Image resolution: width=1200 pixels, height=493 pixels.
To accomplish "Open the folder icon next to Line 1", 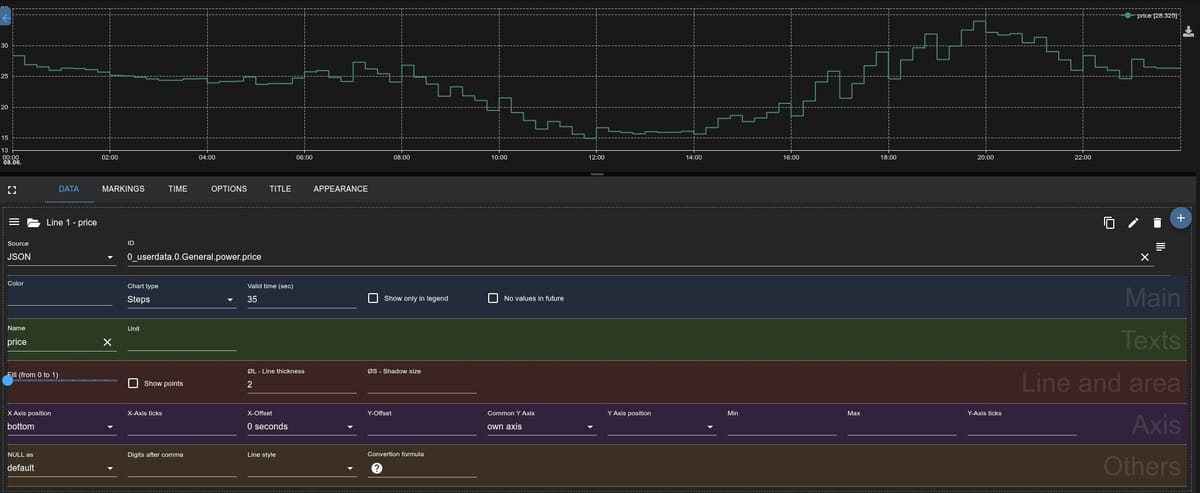I will coord(33,222).
